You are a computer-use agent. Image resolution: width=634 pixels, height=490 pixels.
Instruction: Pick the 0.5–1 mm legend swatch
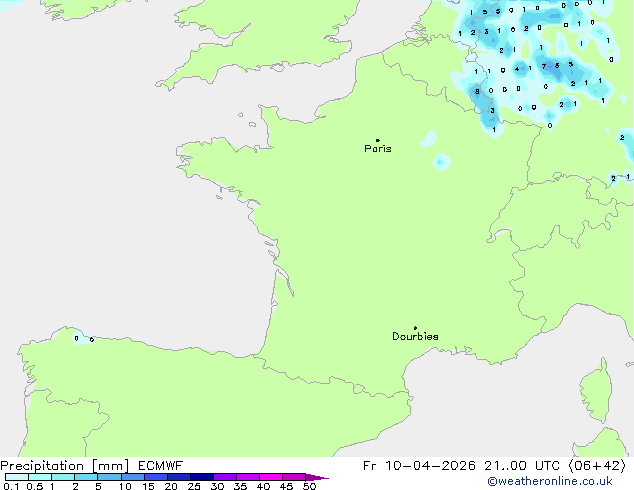point(40,477)
